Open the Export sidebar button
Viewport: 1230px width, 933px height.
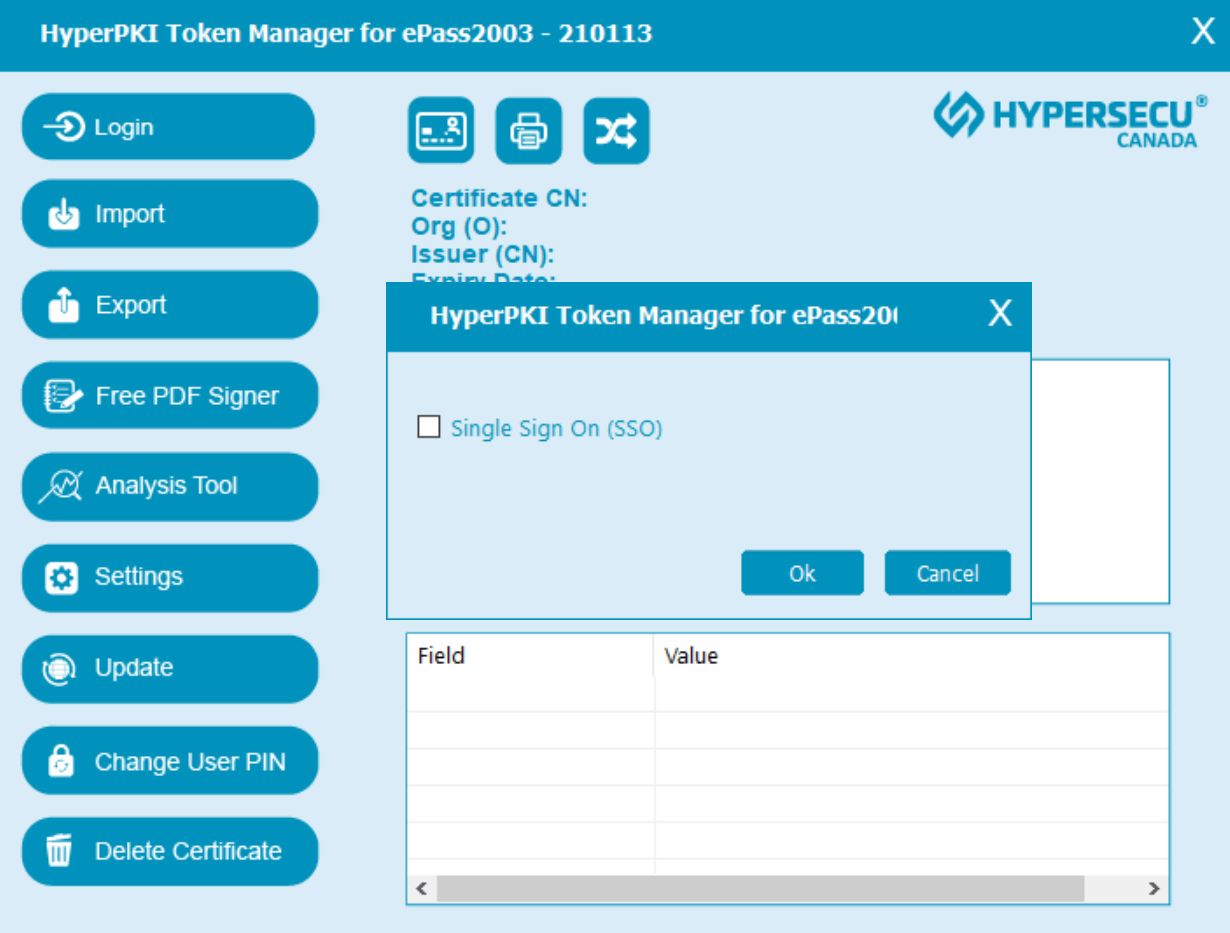pyautogui.click(x=170, y=304)
